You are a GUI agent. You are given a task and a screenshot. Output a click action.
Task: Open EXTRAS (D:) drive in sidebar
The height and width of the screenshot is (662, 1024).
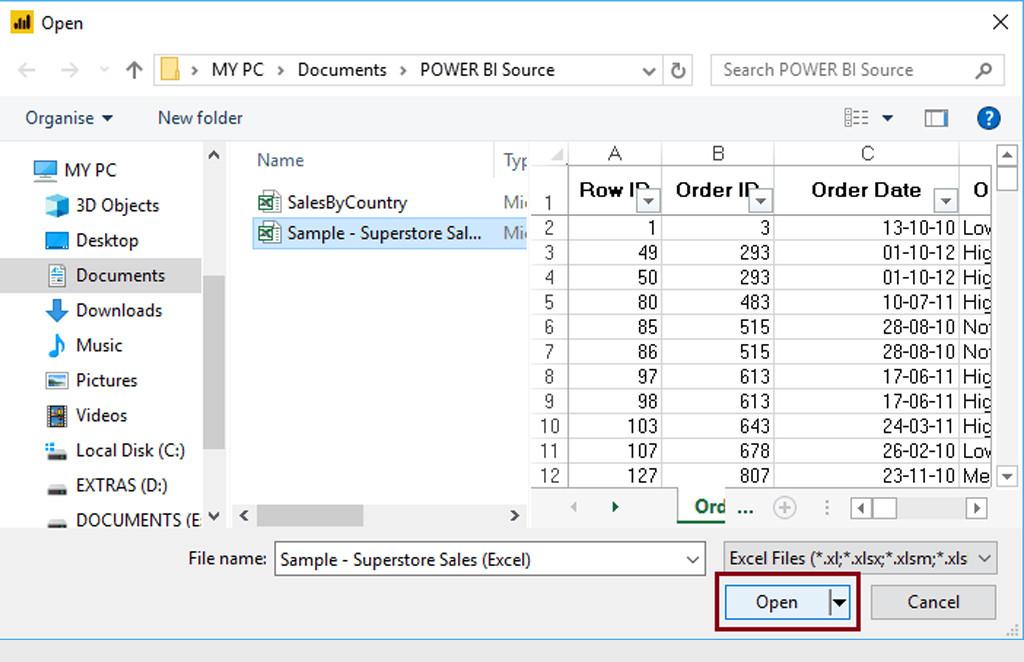[121, 486]
